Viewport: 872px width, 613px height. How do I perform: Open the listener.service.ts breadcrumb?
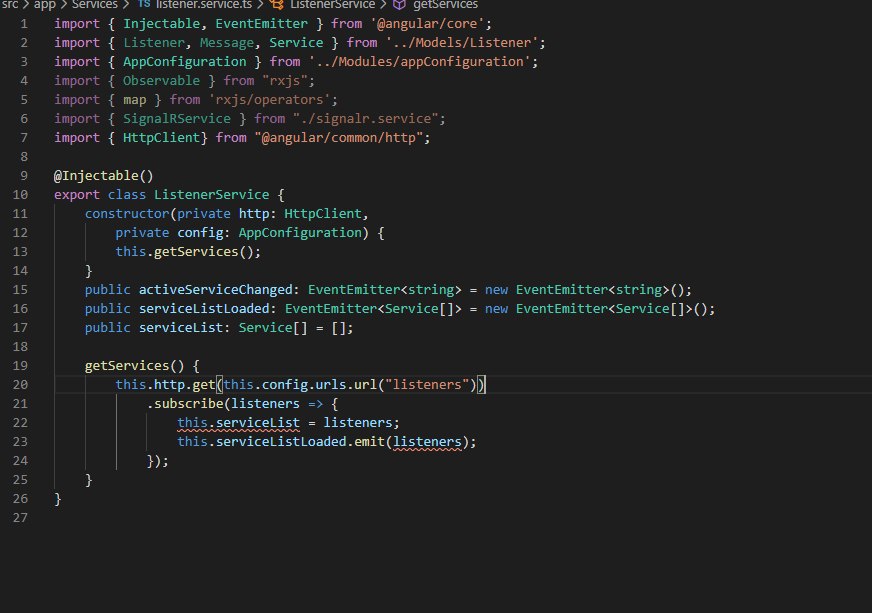[204, 4]
